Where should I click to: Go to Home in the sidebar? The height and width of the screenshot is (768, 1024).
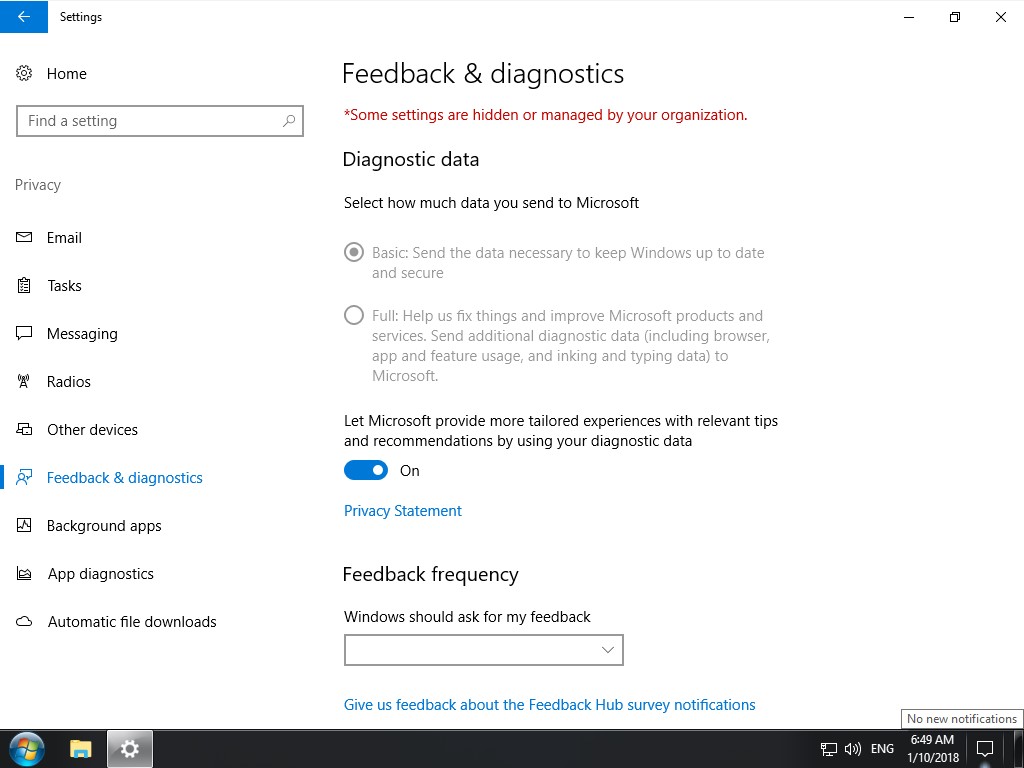67,74
